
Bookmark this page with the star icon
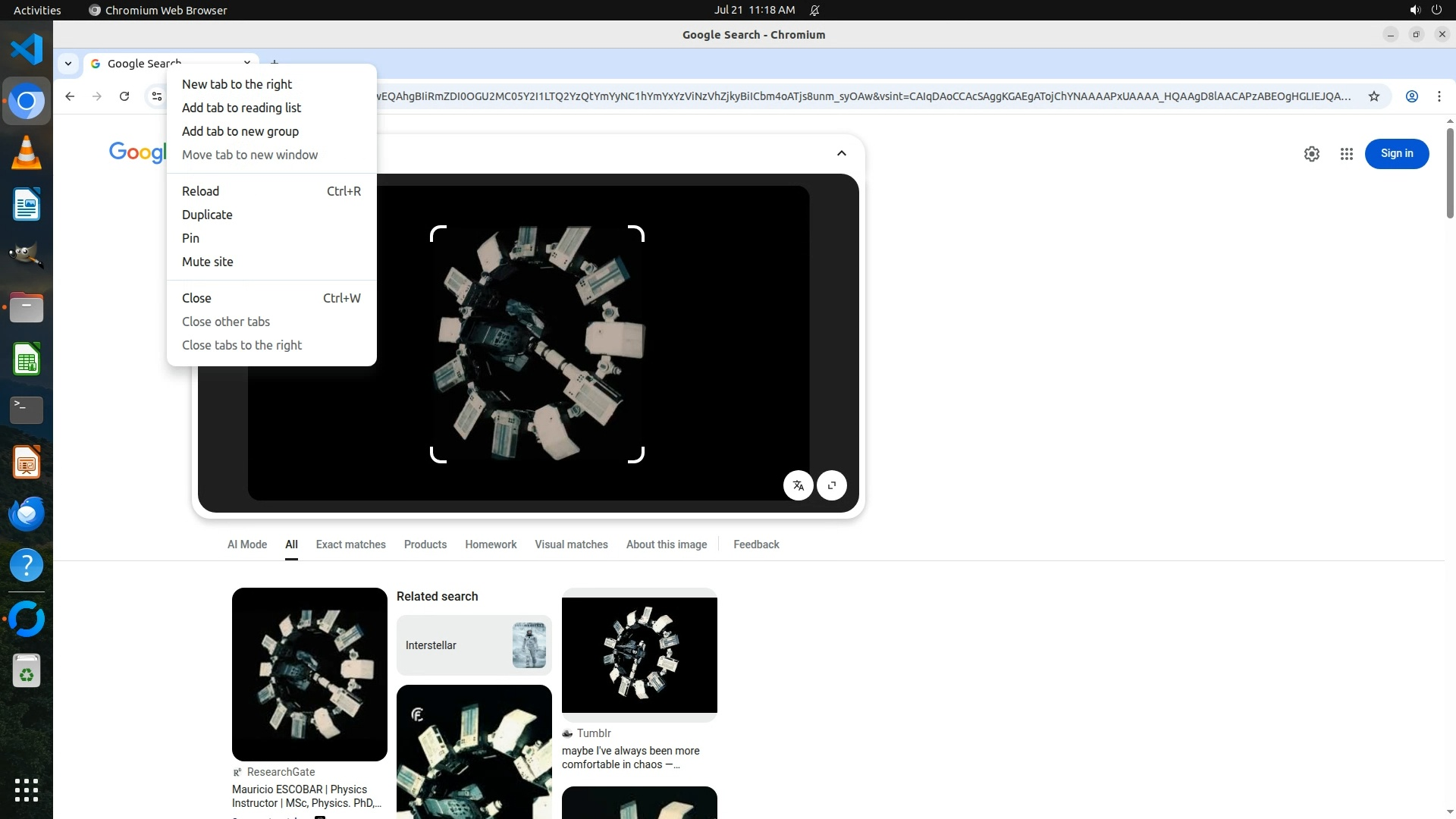coord(1373,96)
